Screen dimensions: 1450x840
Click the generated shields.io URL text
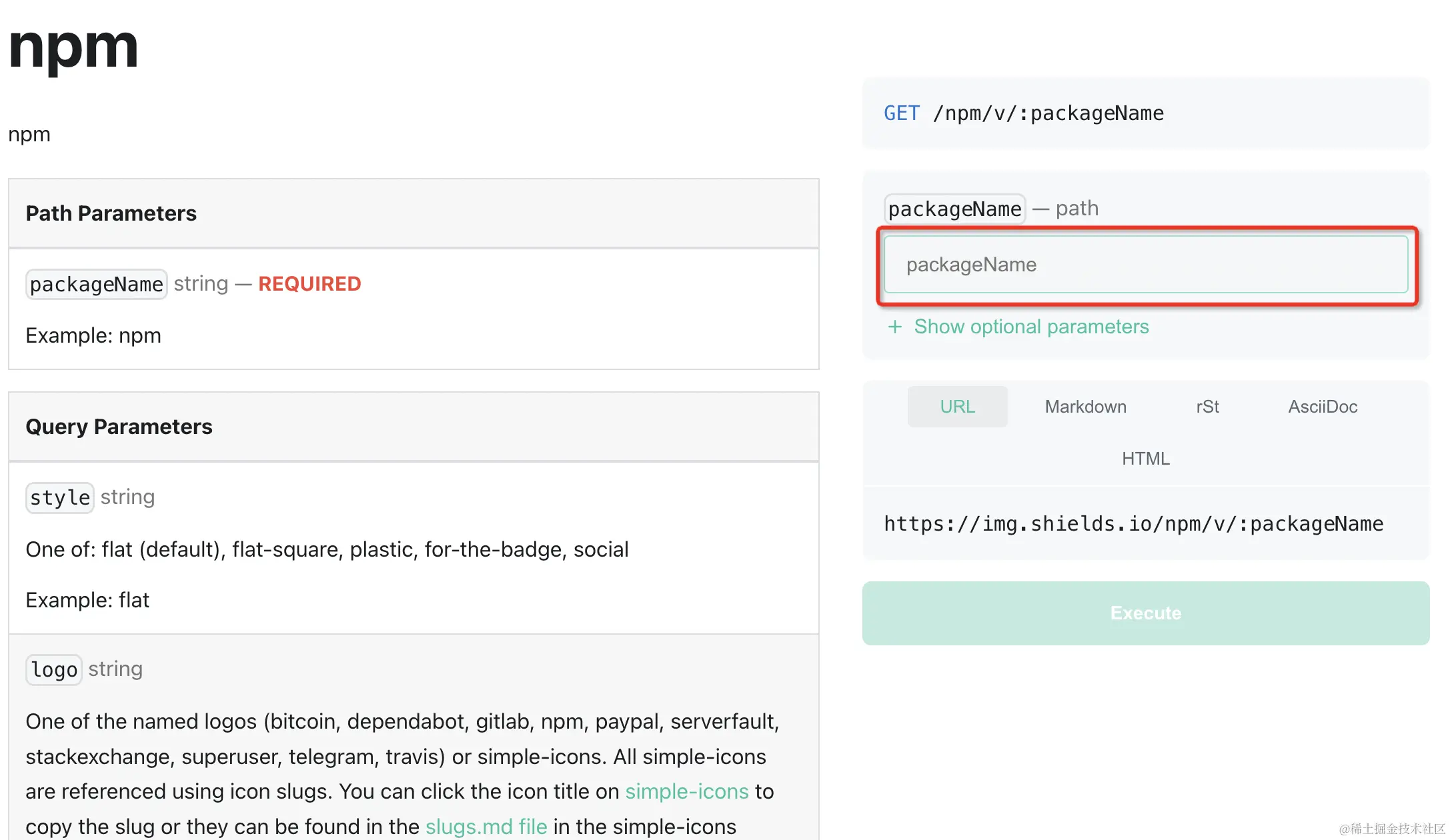tap(1133, 524)
